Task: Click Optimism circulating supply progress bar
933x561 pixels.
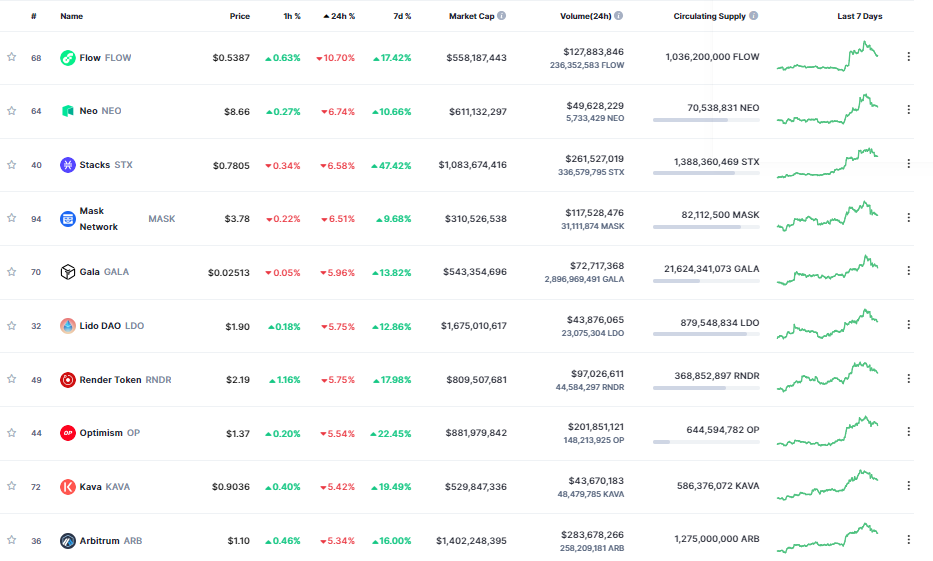Action: (x=706, y=442)
